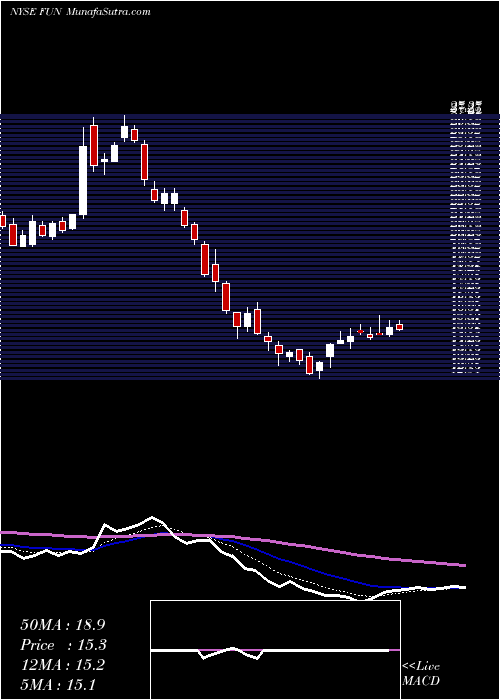This screenshot has width=500, height=700.
Task: Click the 50MA : 18.9 value
Action: click(x=62, y=625)
